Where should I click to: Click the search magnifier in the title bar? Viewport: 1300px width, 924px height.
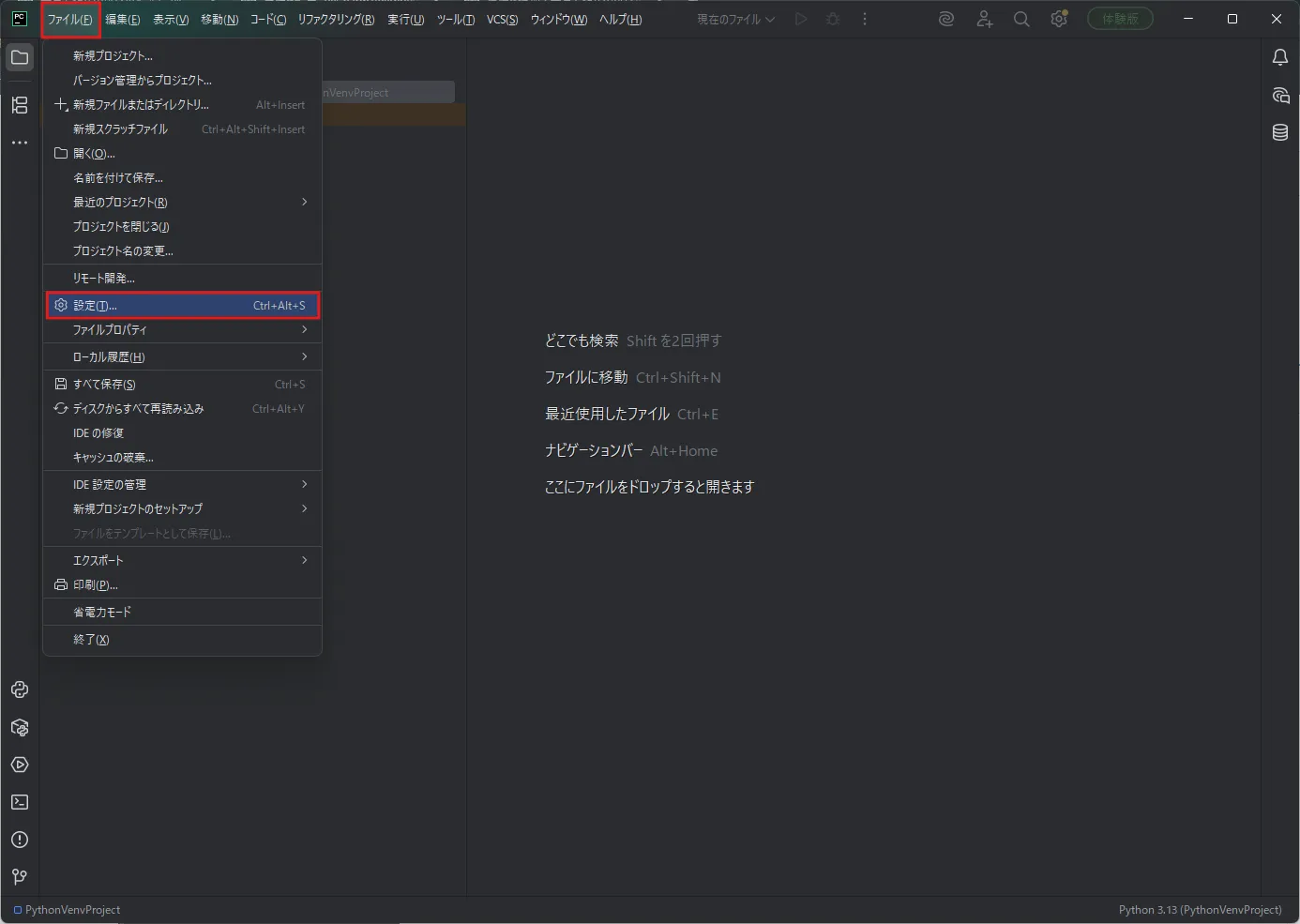1021,19
